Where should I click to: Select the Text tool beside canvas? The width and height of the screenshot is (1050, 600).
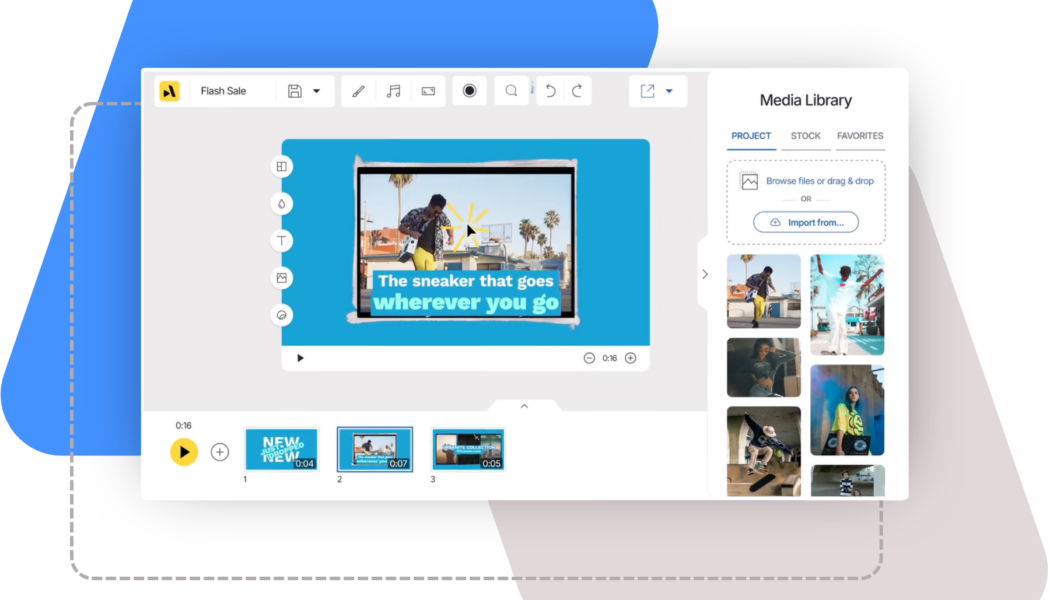click(x=282, y=240)
